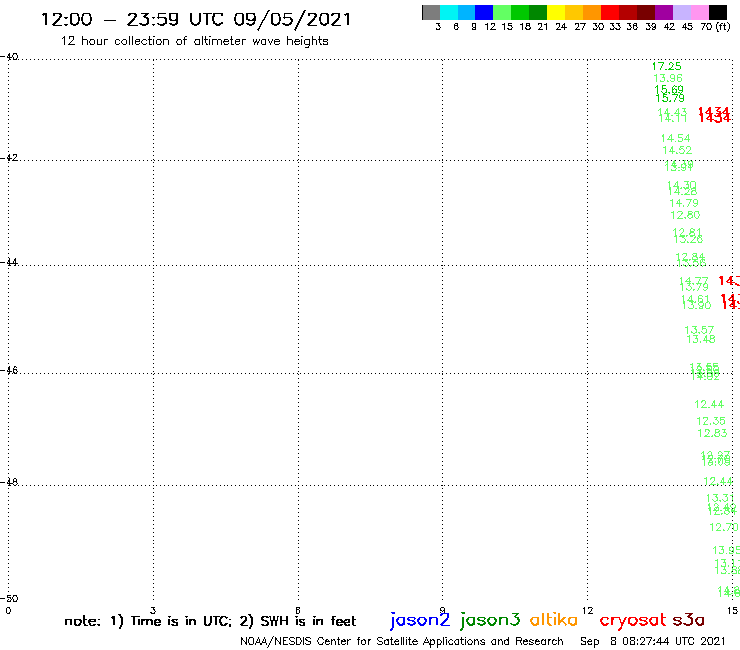Click the gray 3 ft legend swatch
Image resolution: width=740 pixels, height=650 pixels.
click(431, 12)
